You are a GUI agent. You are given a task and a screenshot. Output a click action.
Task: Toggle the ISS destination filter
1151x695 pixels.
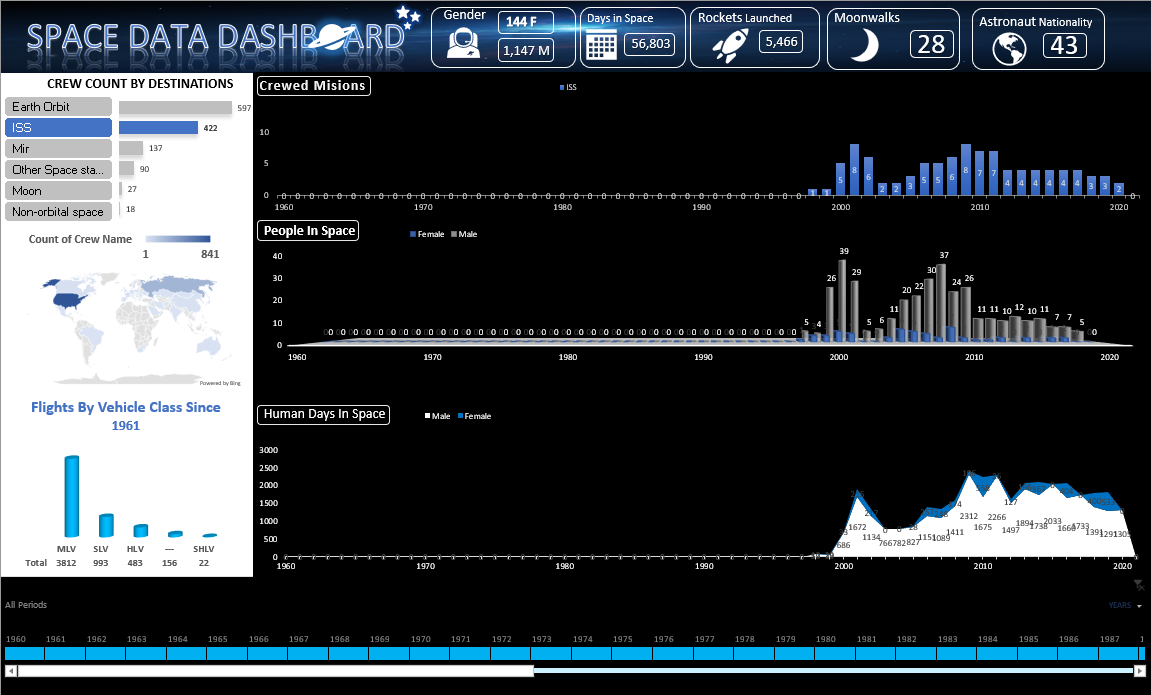[x=58, y=126]
